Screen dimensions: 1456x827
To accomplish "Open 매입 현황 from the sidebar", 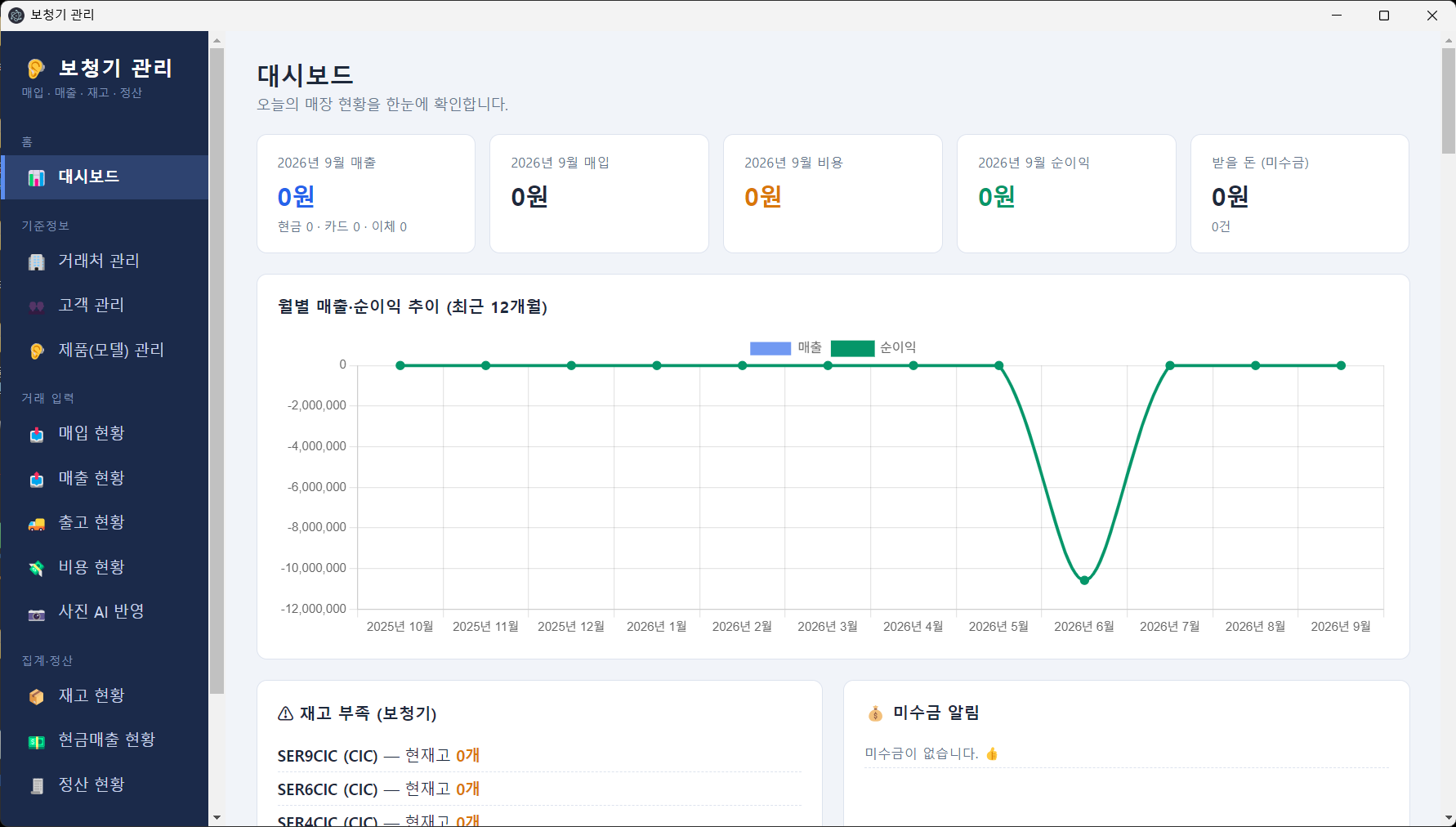I will (x=105, y=434).
